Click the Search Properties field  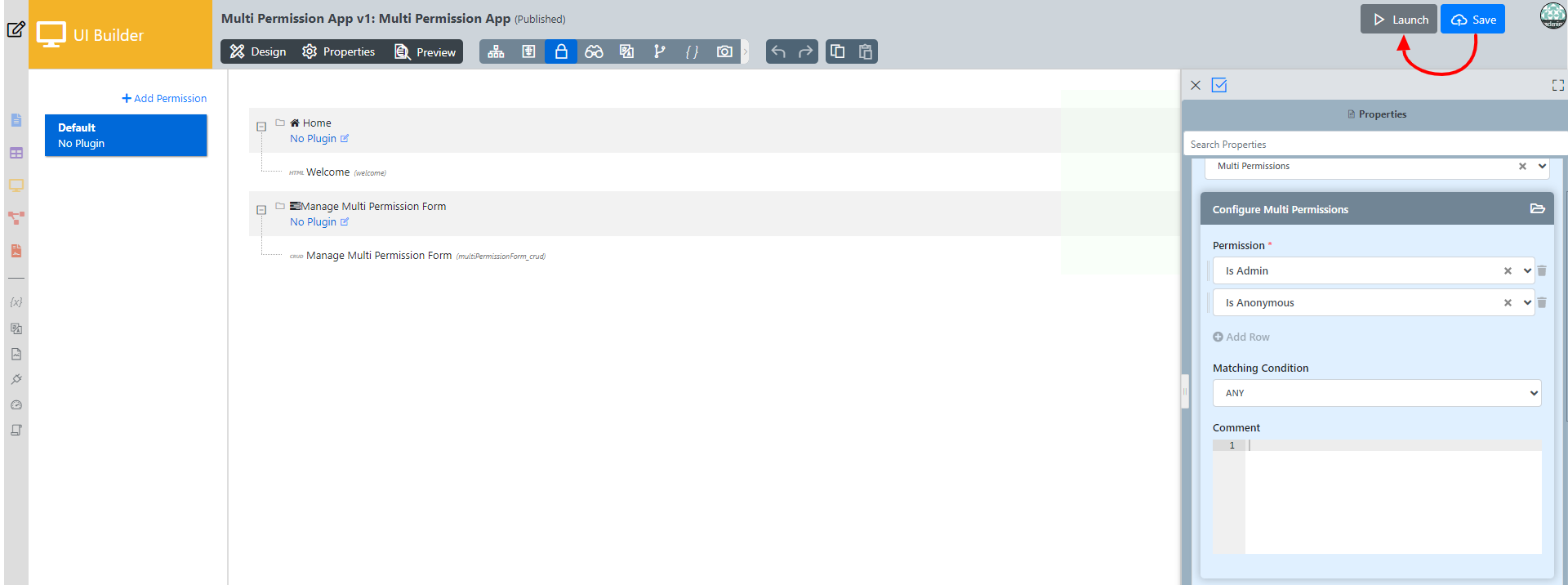(x=1375, y=145)
